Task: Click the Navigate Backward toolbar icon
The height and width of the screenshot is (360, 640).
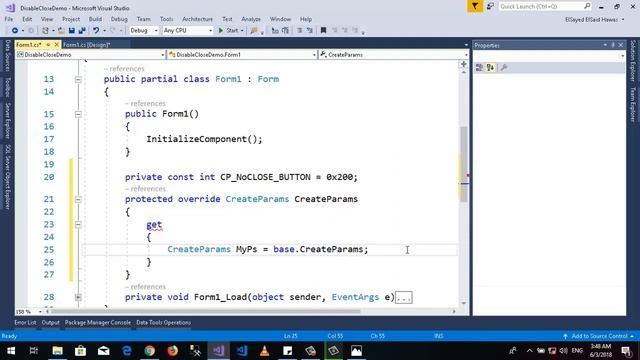Action: tap(15, 31)
